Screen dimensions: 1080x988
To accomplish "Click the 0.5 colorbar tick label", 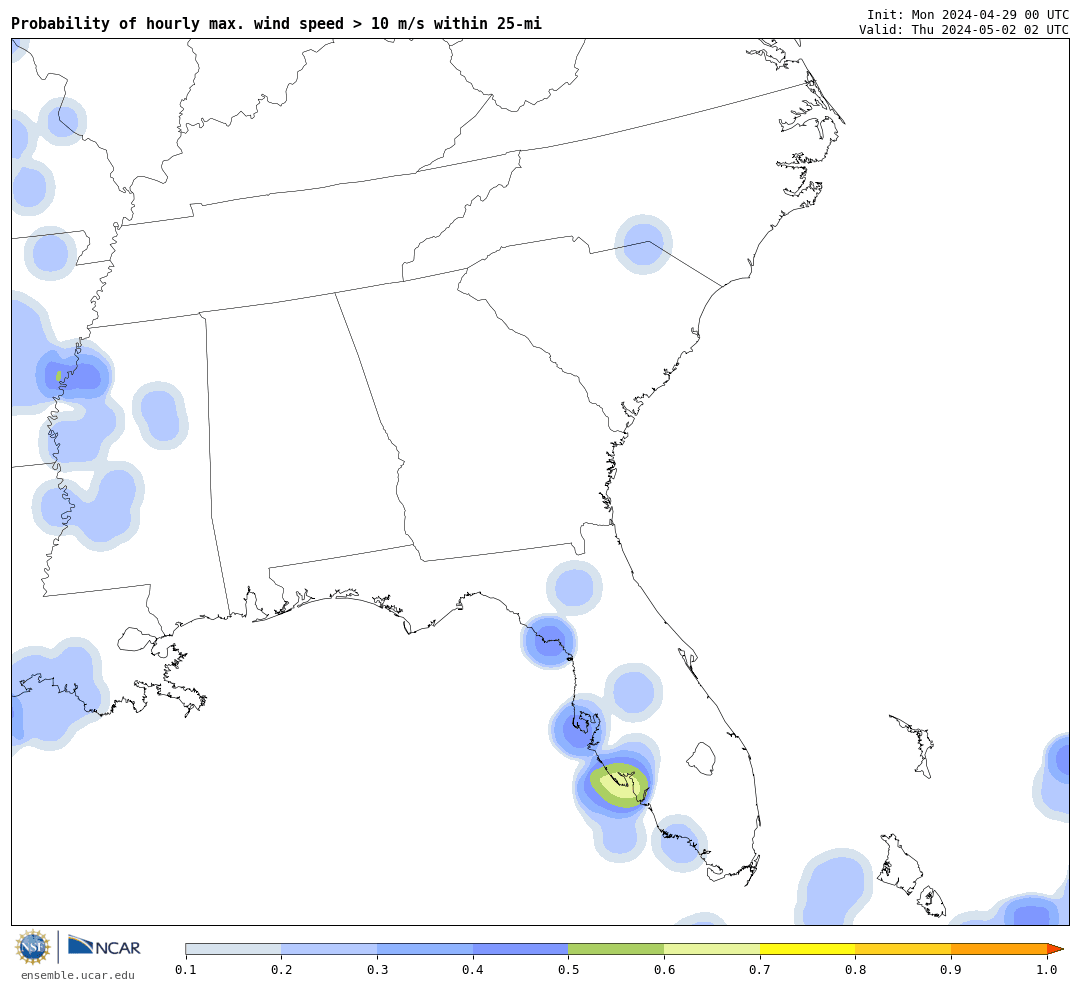I will [x=568, y=970].
